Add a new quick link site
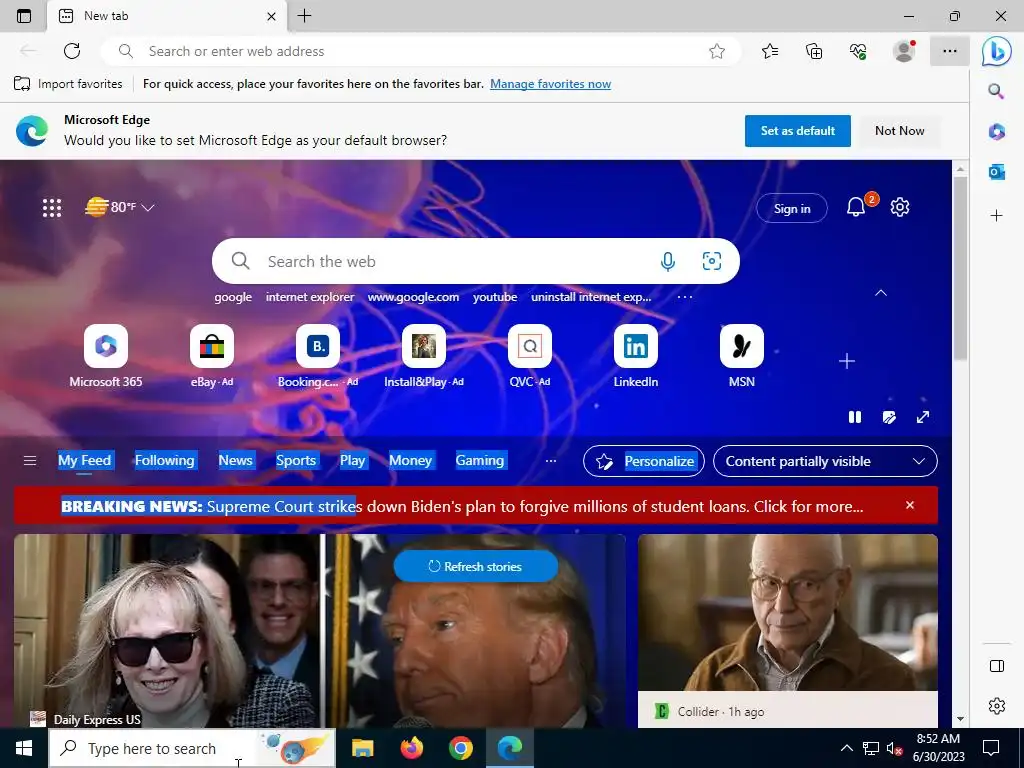Image resolution: width=1024 pixels, height=768 pixels. 847,361
